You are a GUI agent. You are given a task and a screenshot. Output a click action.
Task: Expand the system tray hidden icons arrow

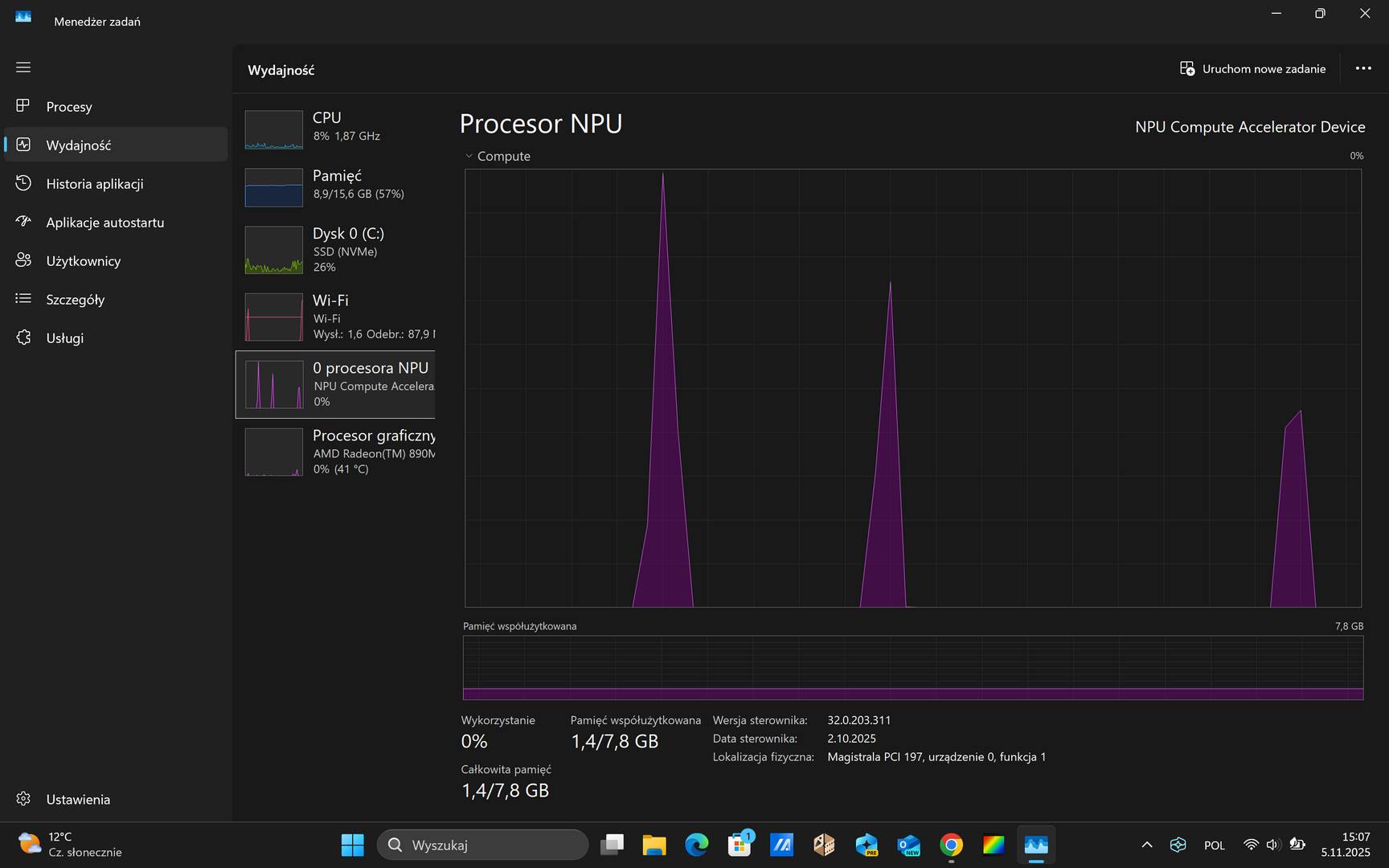click(1147, 845)
